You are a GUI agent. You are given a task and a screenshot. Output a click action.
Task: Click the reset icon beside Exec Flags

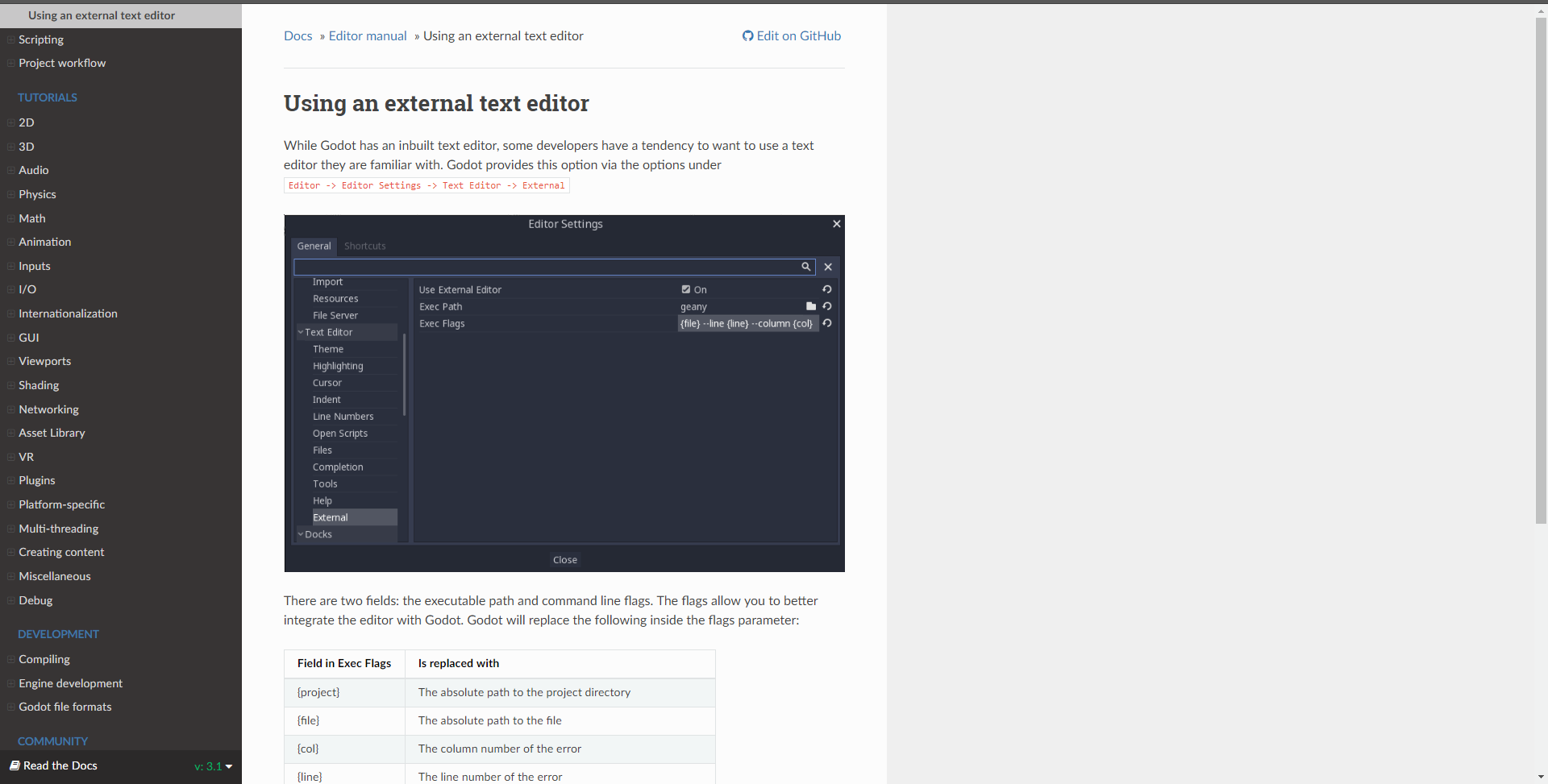(x=827, y=323)
